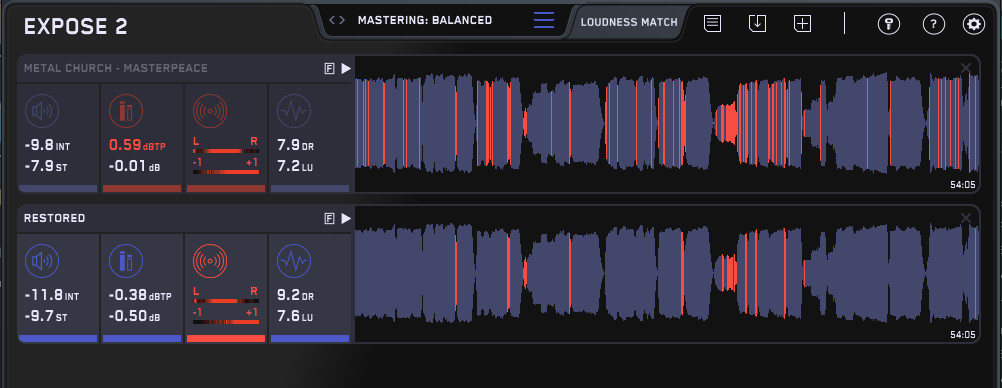Click the F icon on Metal Church track
The image size is (1002, 388).
(x=330, y=69)
